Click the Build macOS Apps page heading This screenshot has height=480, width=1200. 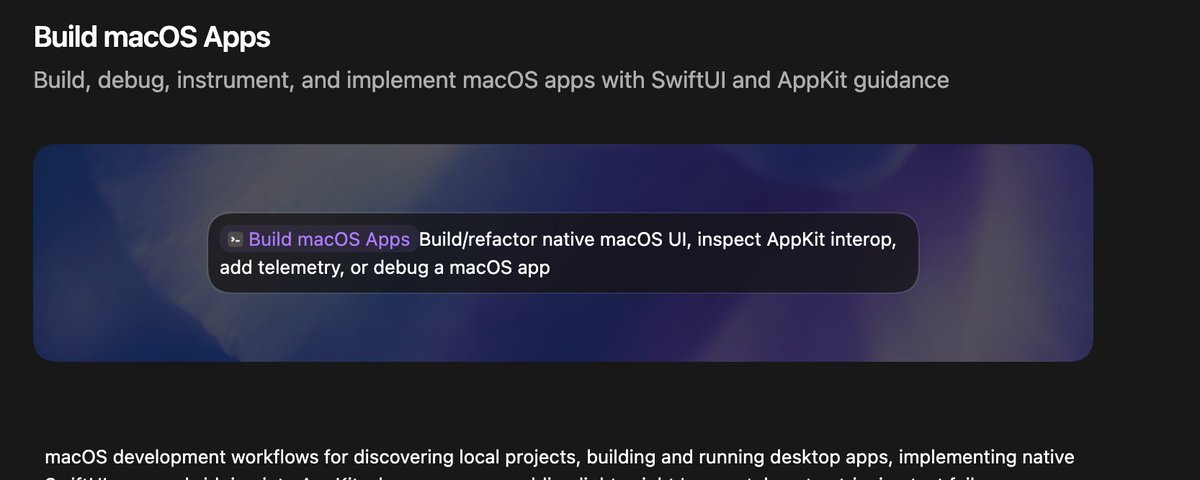pyautogui.click(x=152, y=37)
